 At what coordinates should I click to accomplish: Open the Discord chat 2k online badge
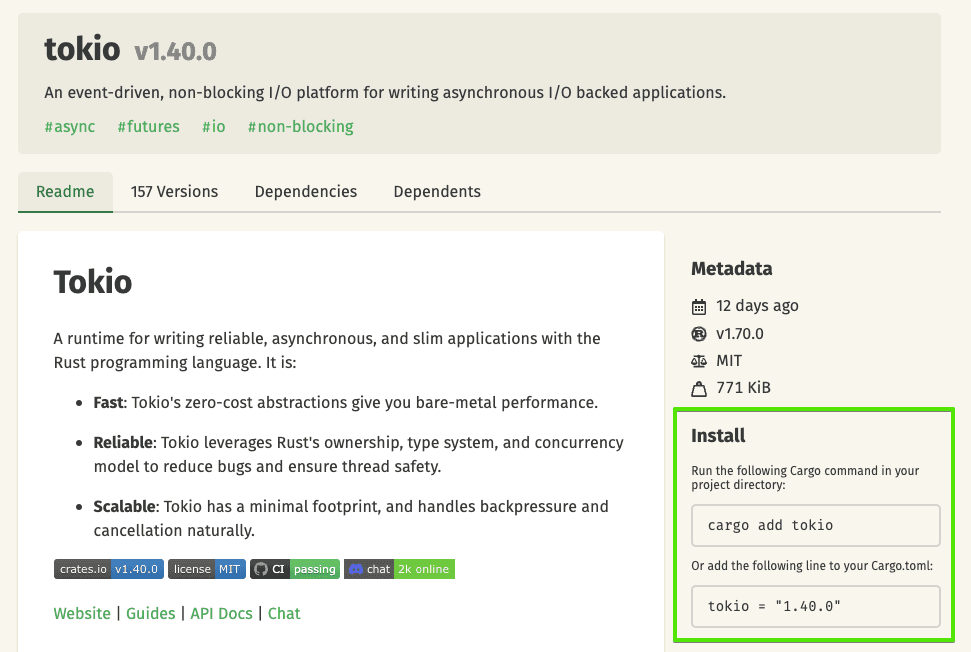coord(399,569)
